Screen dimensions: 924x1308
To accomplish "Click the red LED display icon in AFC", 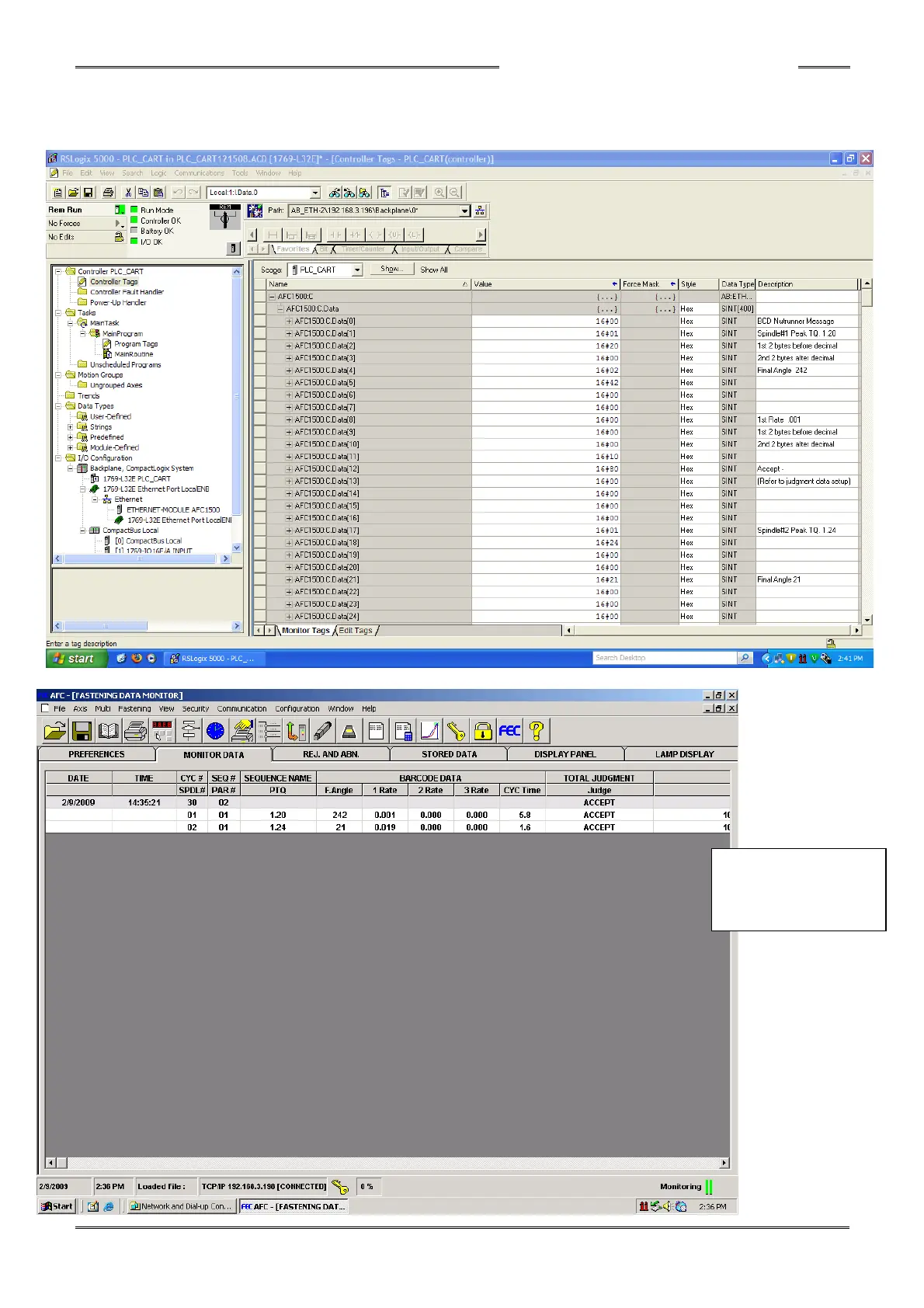I will click(162, 730).
